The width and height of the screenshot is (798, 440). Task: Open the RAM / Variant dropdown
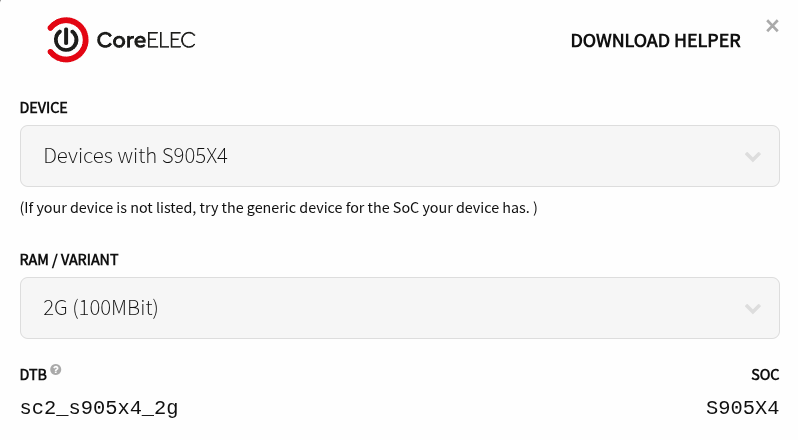(399, 308)
